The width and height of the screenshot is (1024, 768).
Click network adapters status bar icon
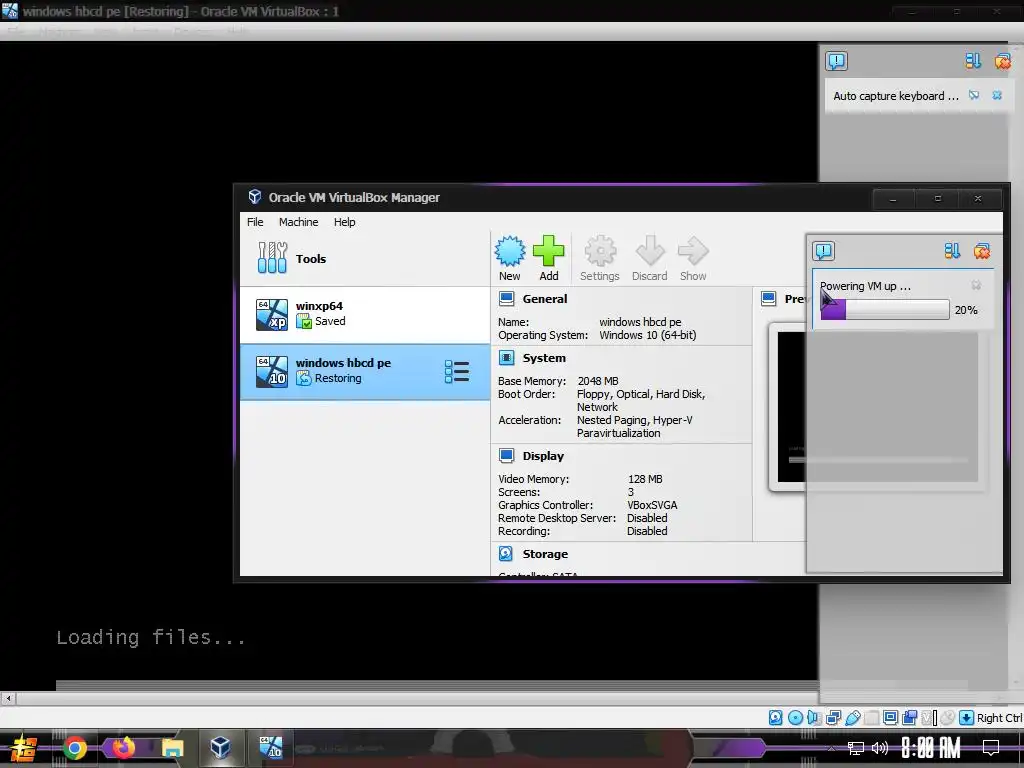pos(833,718)
